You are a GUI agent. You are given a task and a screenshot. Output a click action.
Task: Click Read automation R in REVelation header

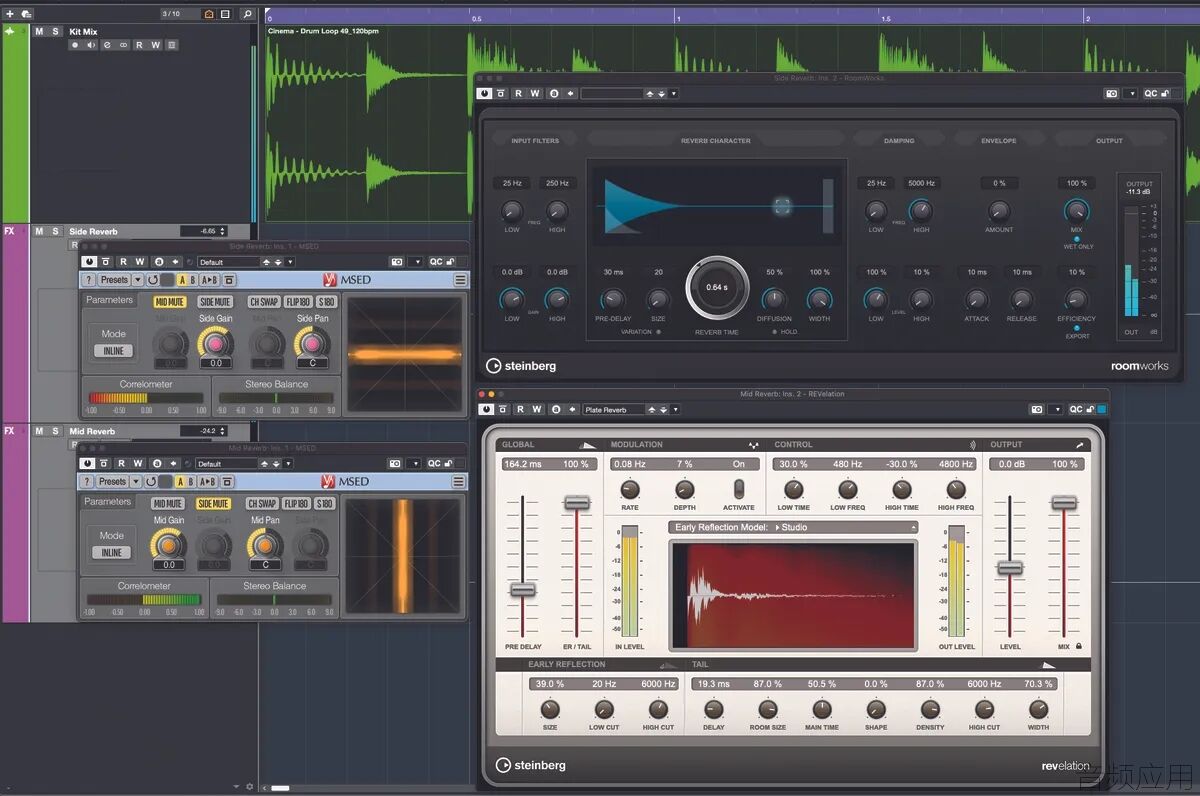pos(519,409)
